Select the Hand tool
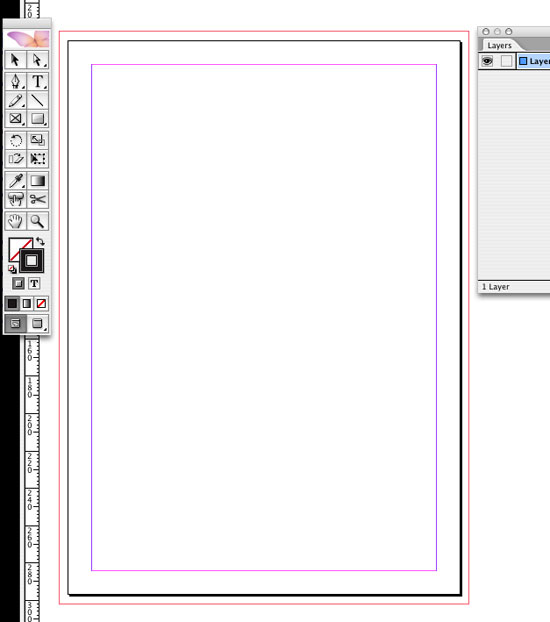The height and width of the screenshot is (622, 550). (x=15, y=221)
